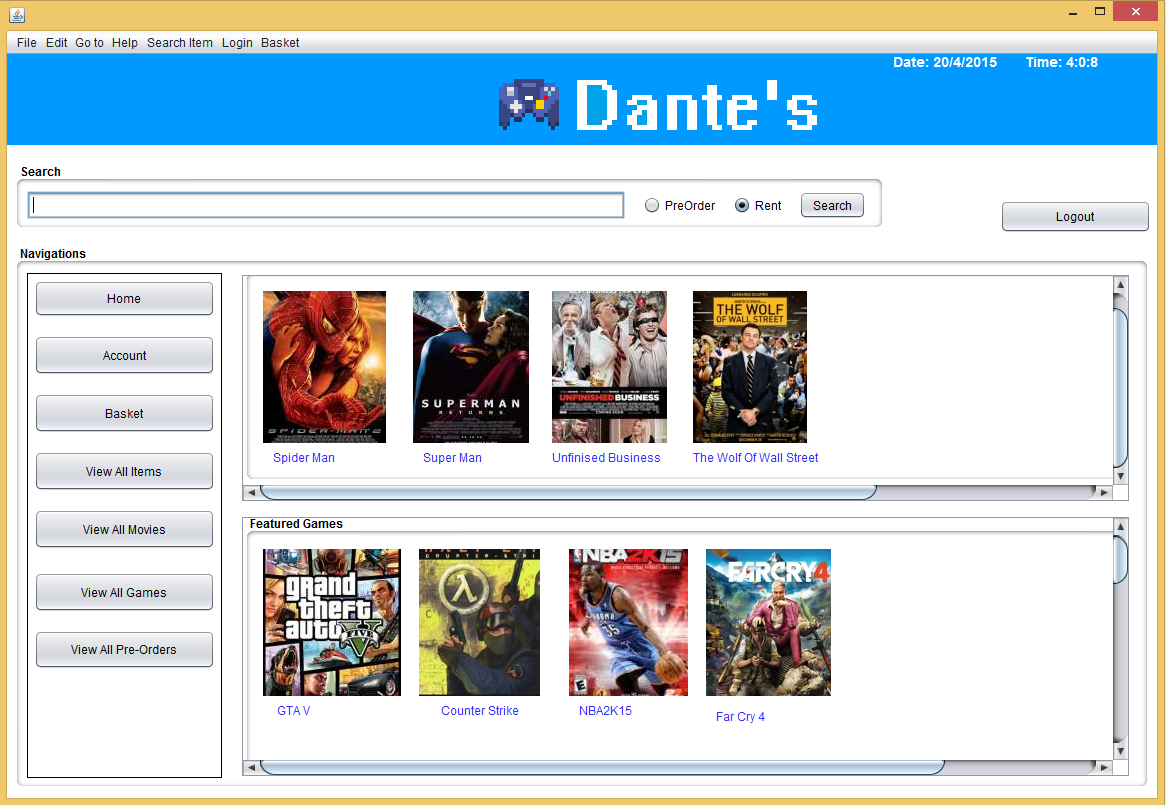This screenshot has height=805, width=1166.
Task: Click the Spider Man movie poster
Action: 324,366
